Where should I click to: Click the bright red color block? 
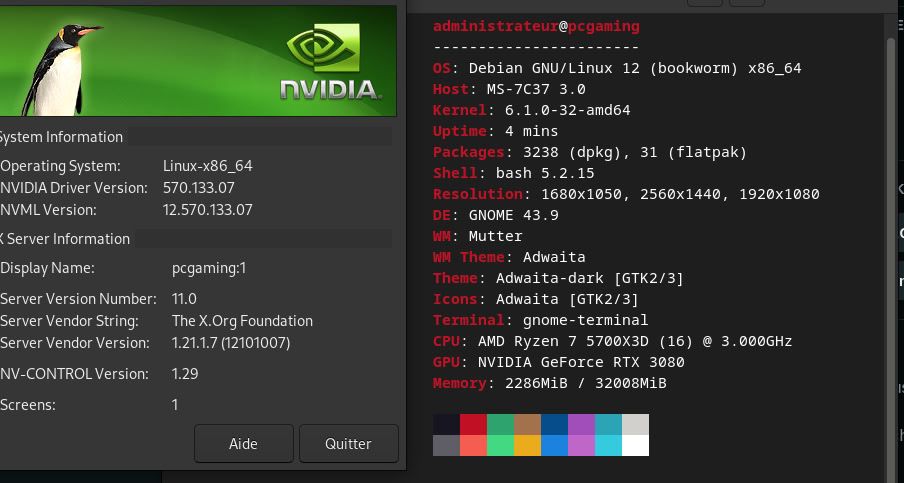point(473,425)
